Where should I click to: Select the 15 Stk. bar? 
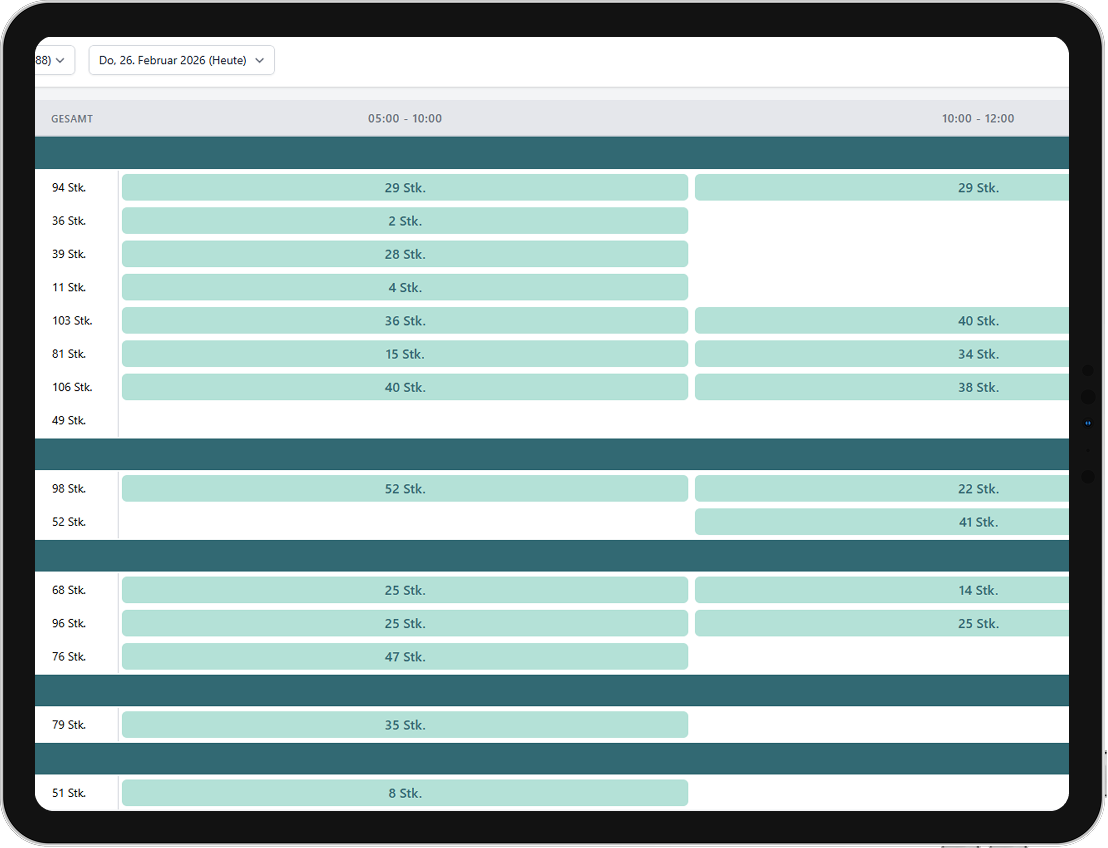405,353
